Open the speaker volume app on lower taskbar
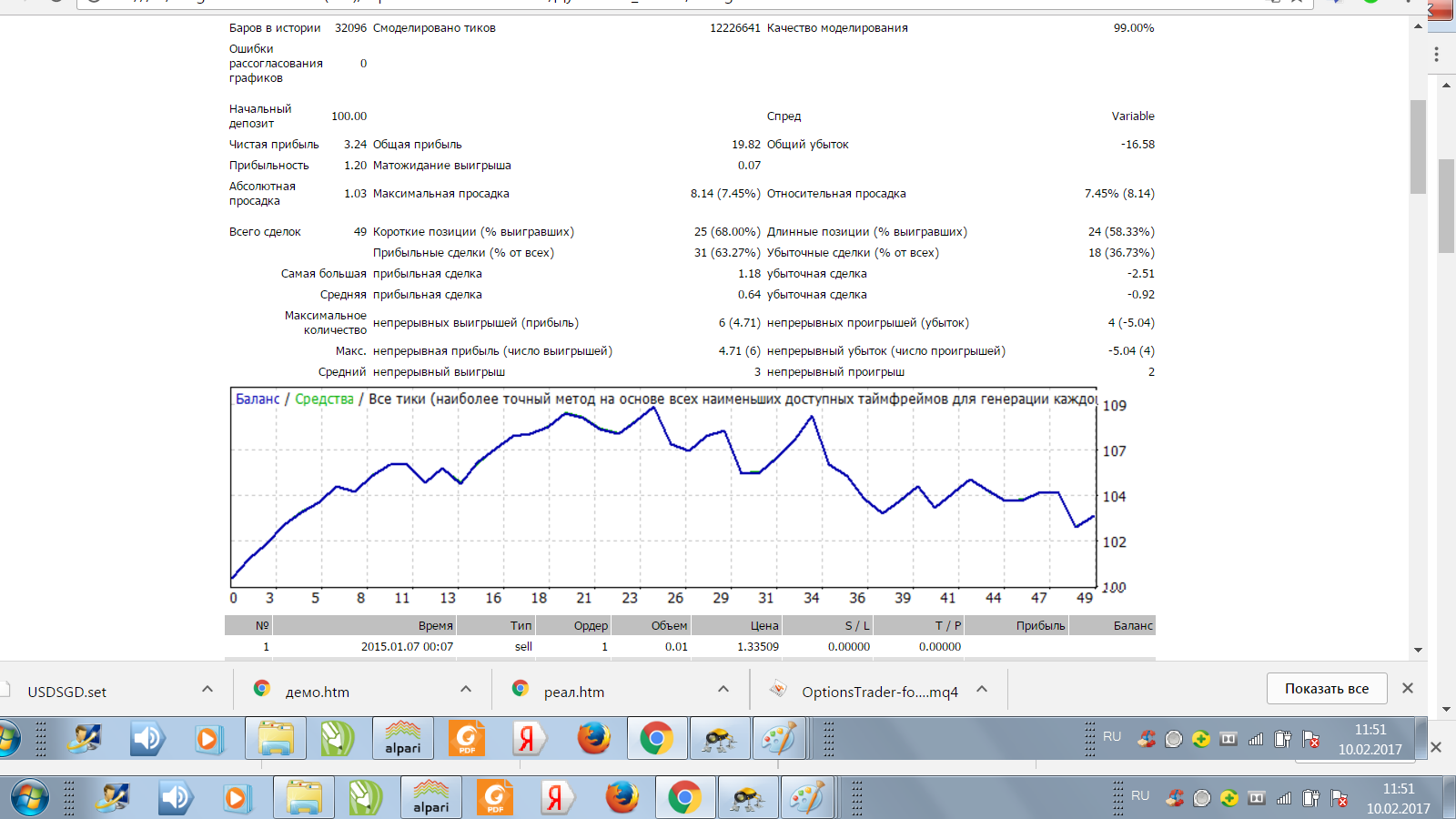Viewport: 1456px width, 819px height. pos(176,797)
